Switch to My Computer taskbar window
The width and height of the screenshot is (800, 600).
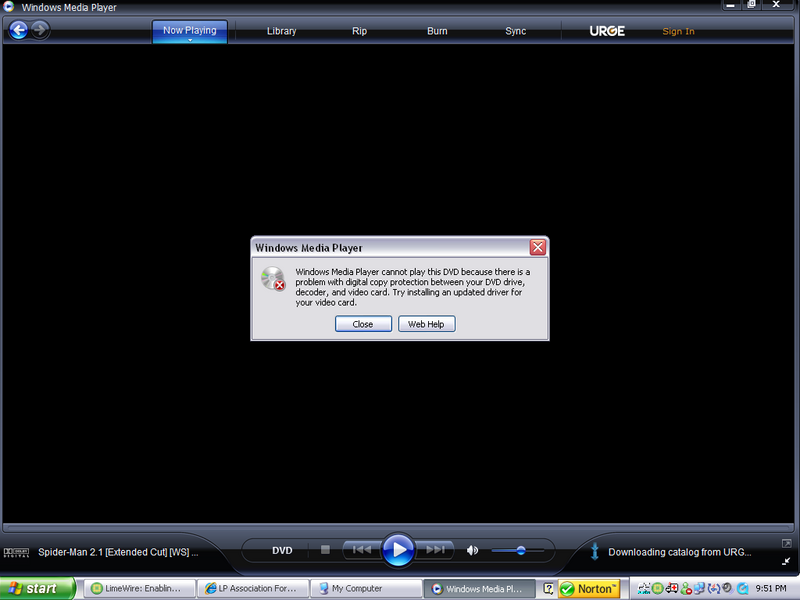click(x=366, y=588)
